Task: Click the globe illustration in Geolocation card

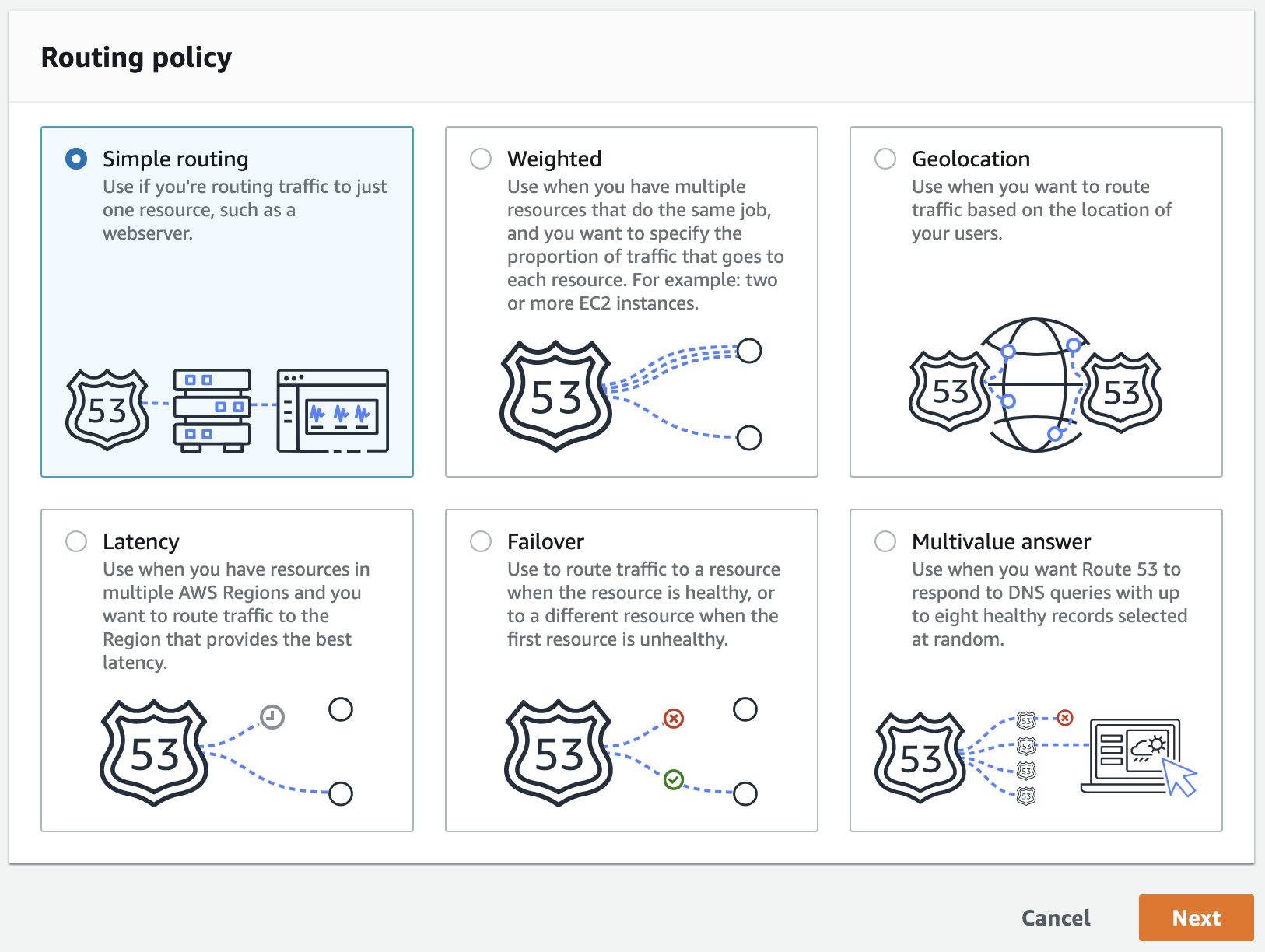Action: click(x=1035, y=384)
